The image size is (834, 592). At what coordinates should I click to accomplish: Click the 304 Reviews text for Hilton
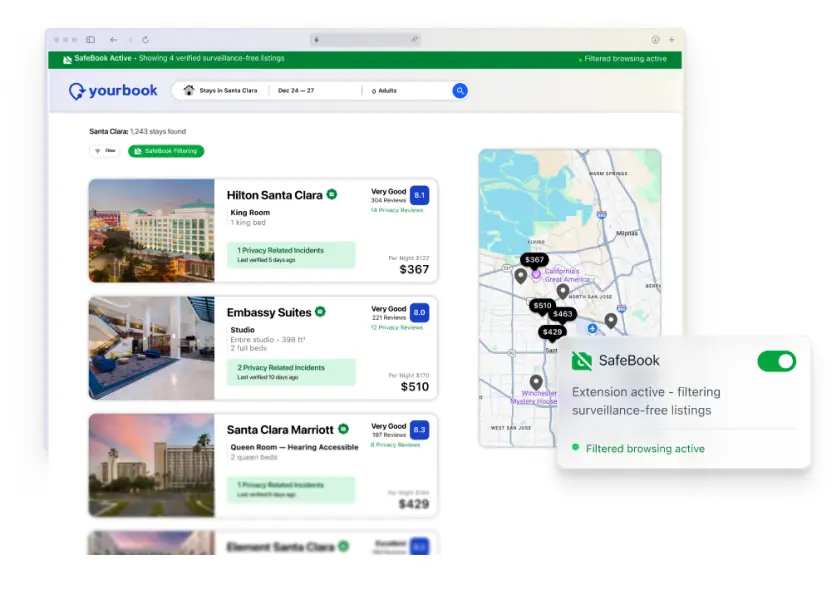(388, 201)
